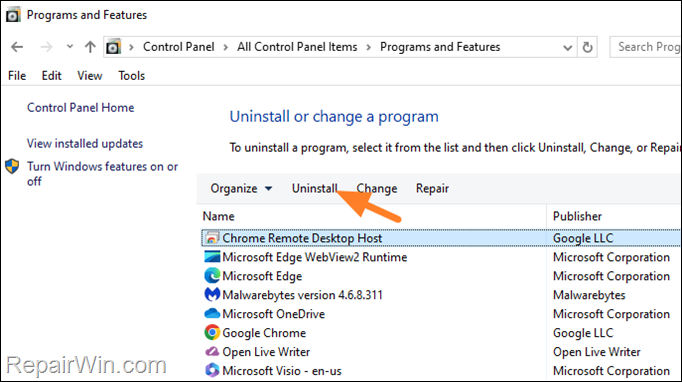682x382 pixels.
Task: Expand the chevron before Control Panel breadcrumb
Action: click(131, 47)
